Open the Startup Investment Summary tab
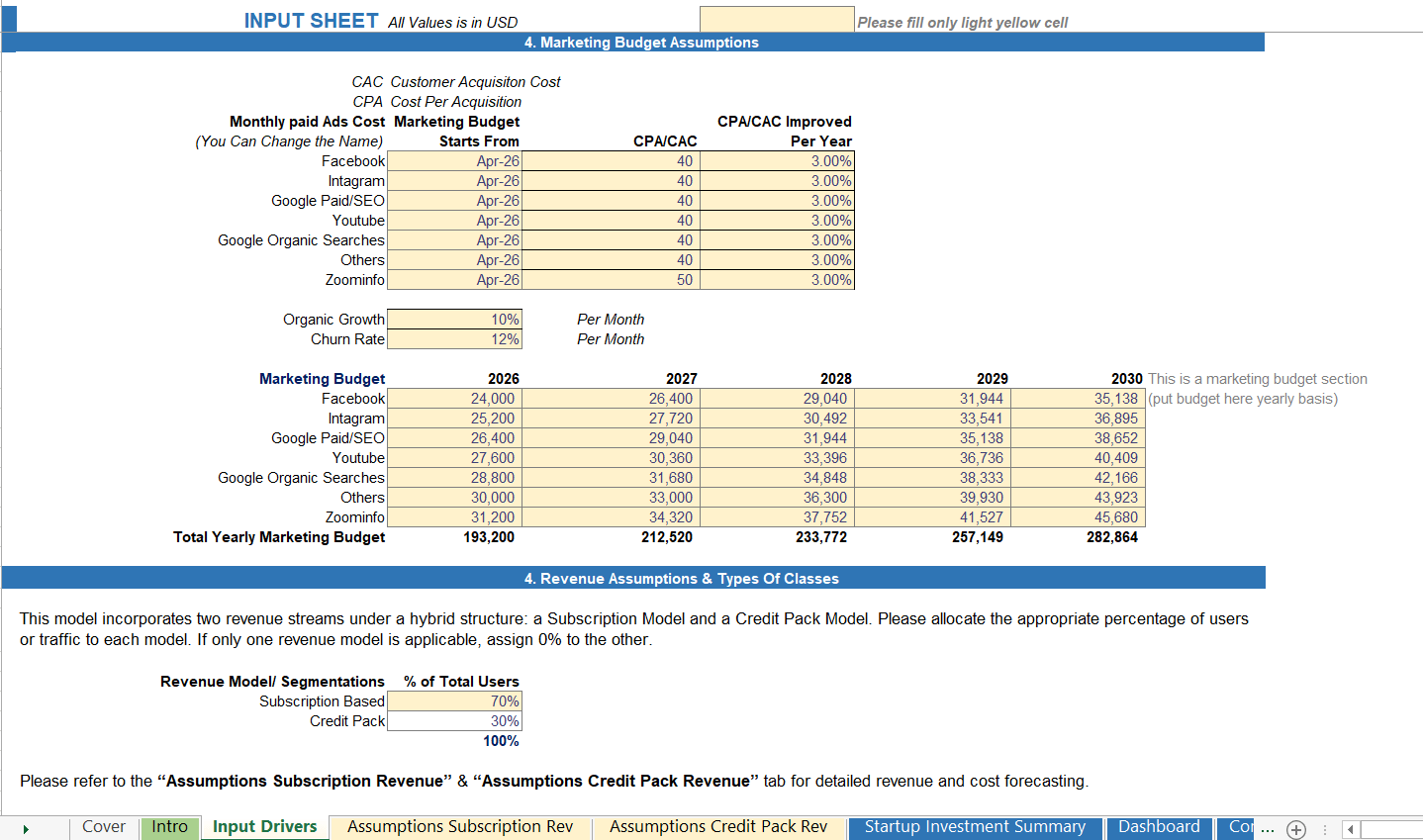Image resolution: width=1423 pixels, height=840 pixels. tap(975, 827)
